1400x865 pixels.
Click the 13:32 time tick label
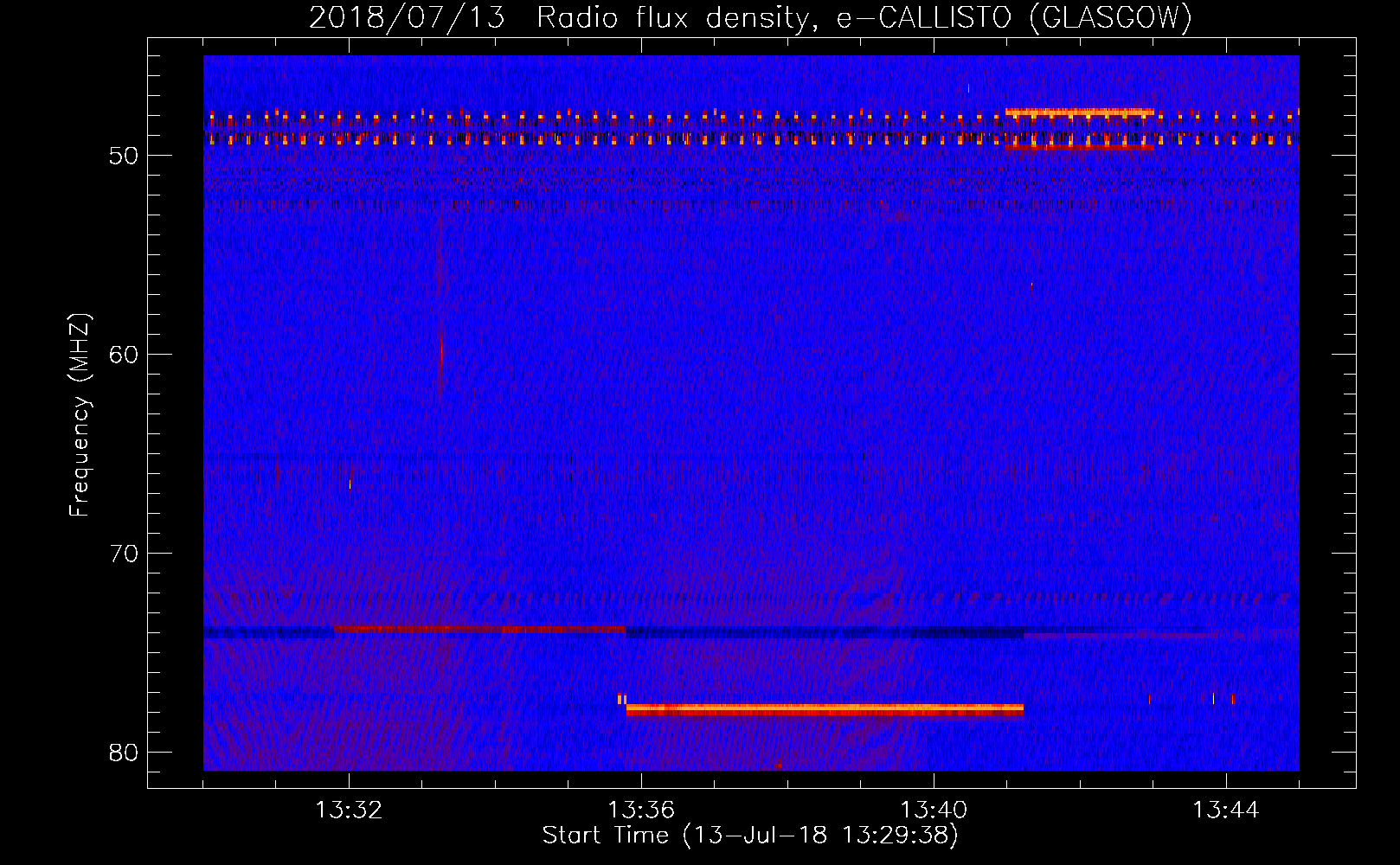tap(349, 811)
